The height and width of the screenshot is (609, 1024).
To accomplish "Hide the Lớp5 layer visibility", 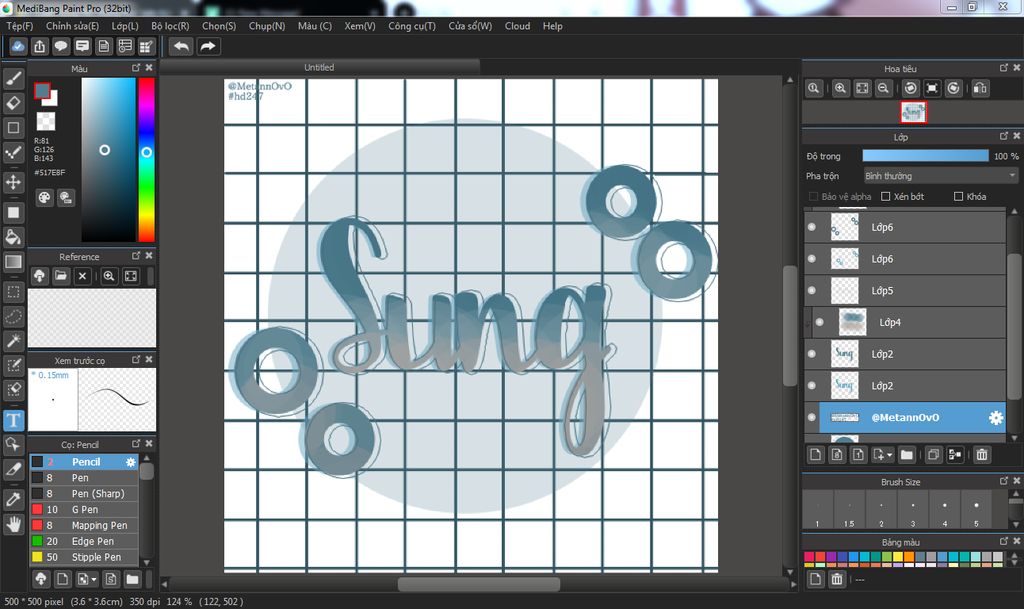I will pos(811,291).
